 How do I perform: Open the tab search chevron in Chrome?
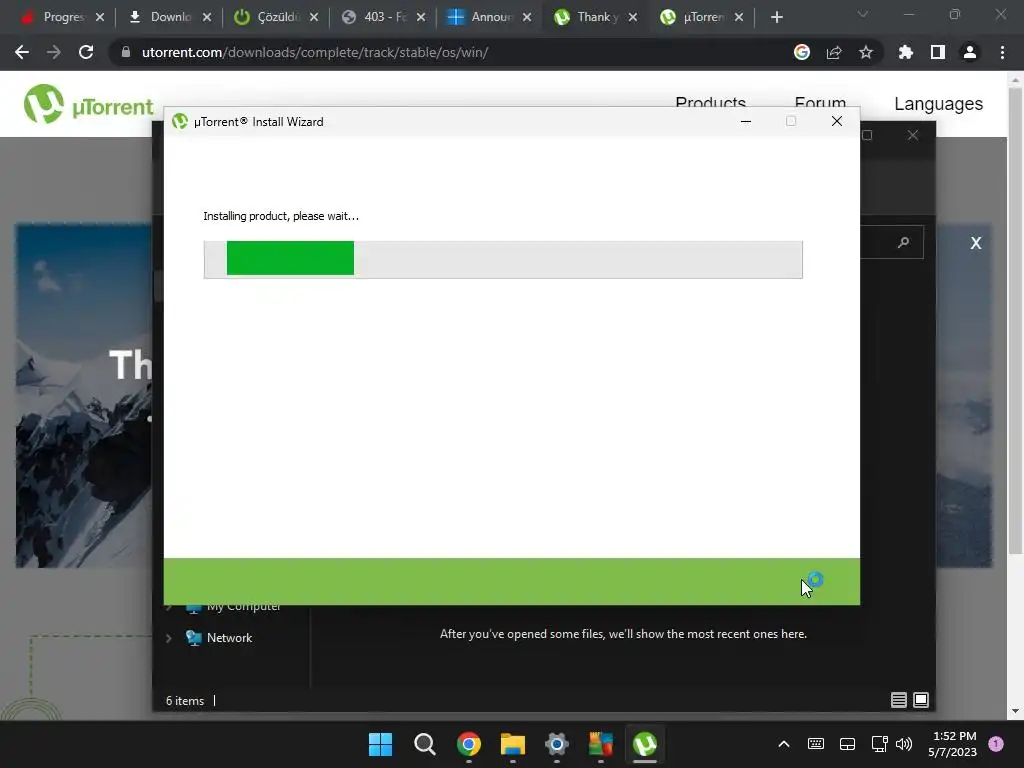863,14
